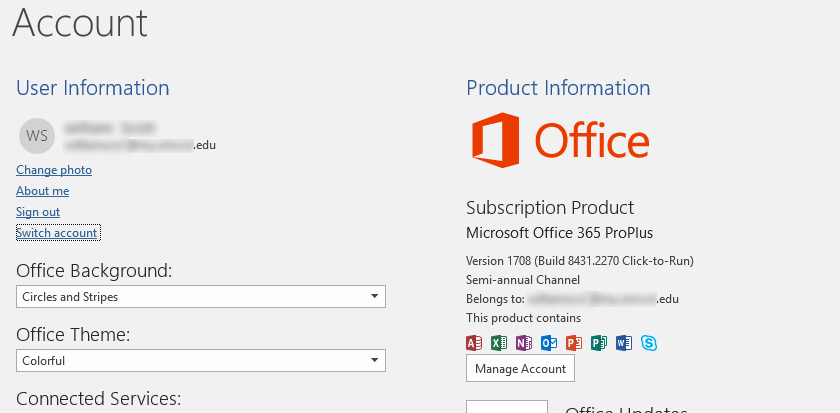Screen dimensions: 840x413
Task: Click the WS user avatar circle
Action: 37,135
